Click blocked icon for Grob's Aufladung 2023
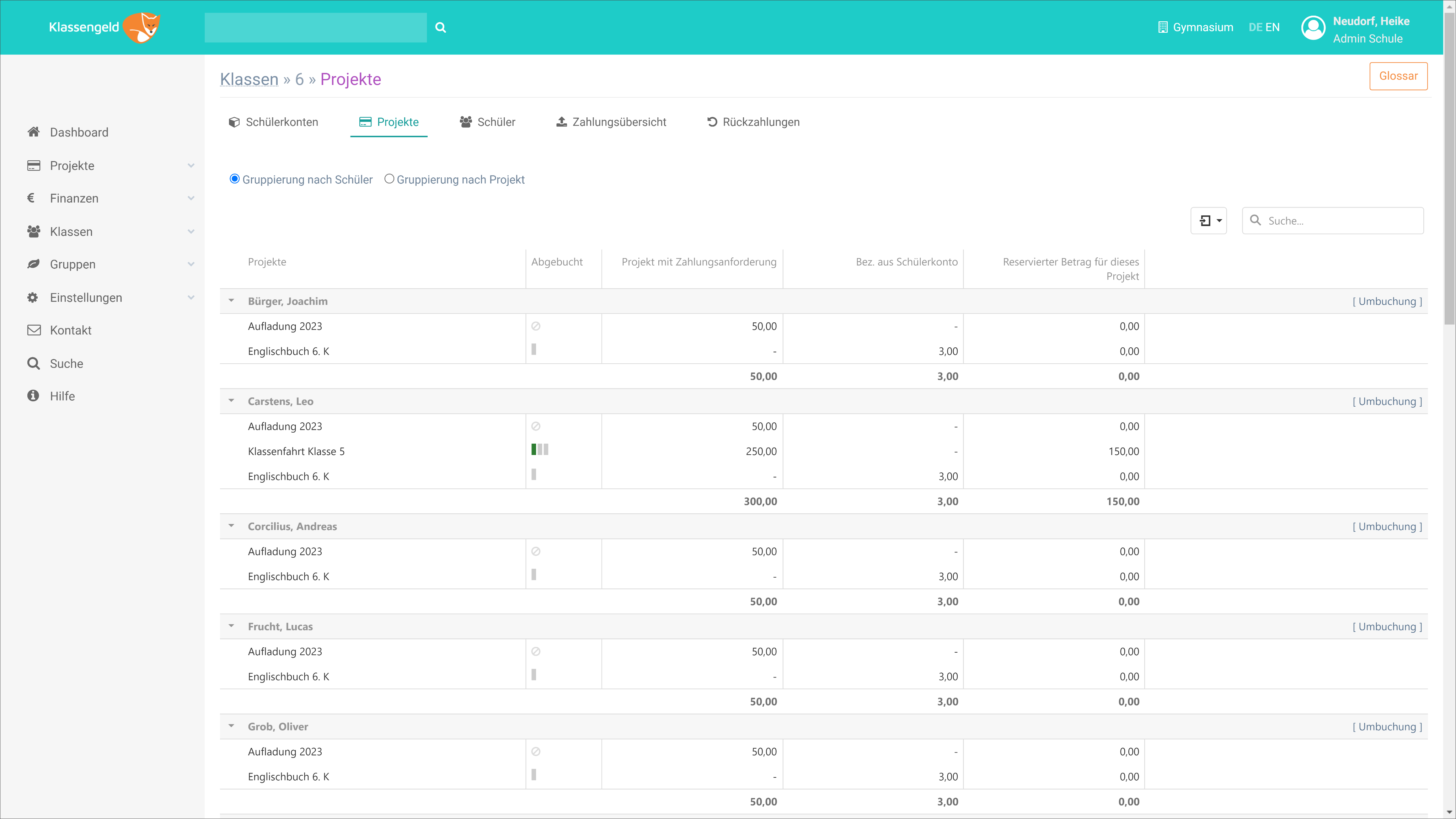This screenshot has height=819, width=1456. point(536,751)
